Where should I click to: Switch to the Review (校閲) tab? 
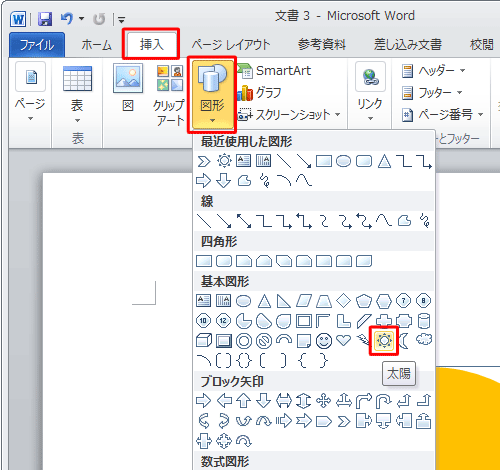tap(482, 45)
